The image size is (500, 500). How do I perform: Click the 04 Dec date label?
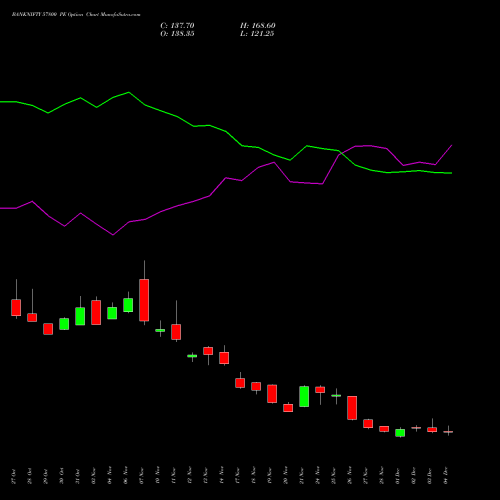click(446, 476)
